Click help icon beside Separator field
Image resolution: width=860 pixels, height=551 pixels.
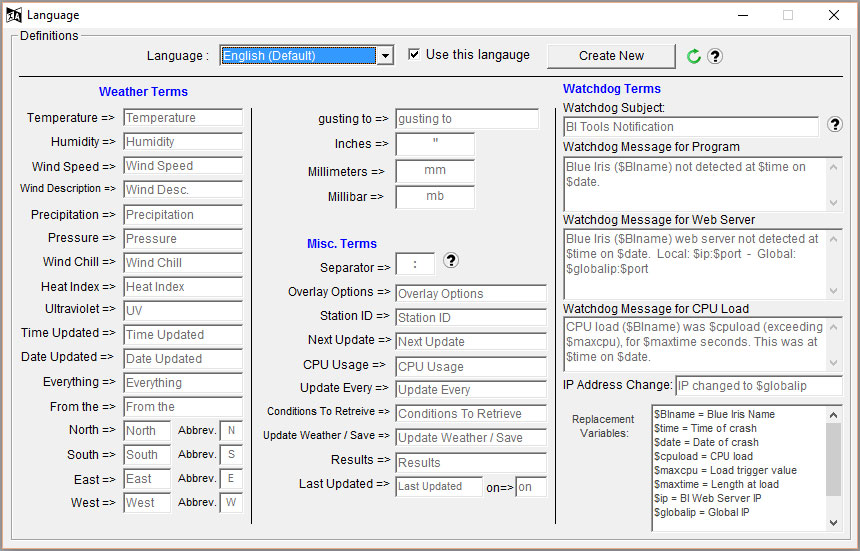coord(451,261)
